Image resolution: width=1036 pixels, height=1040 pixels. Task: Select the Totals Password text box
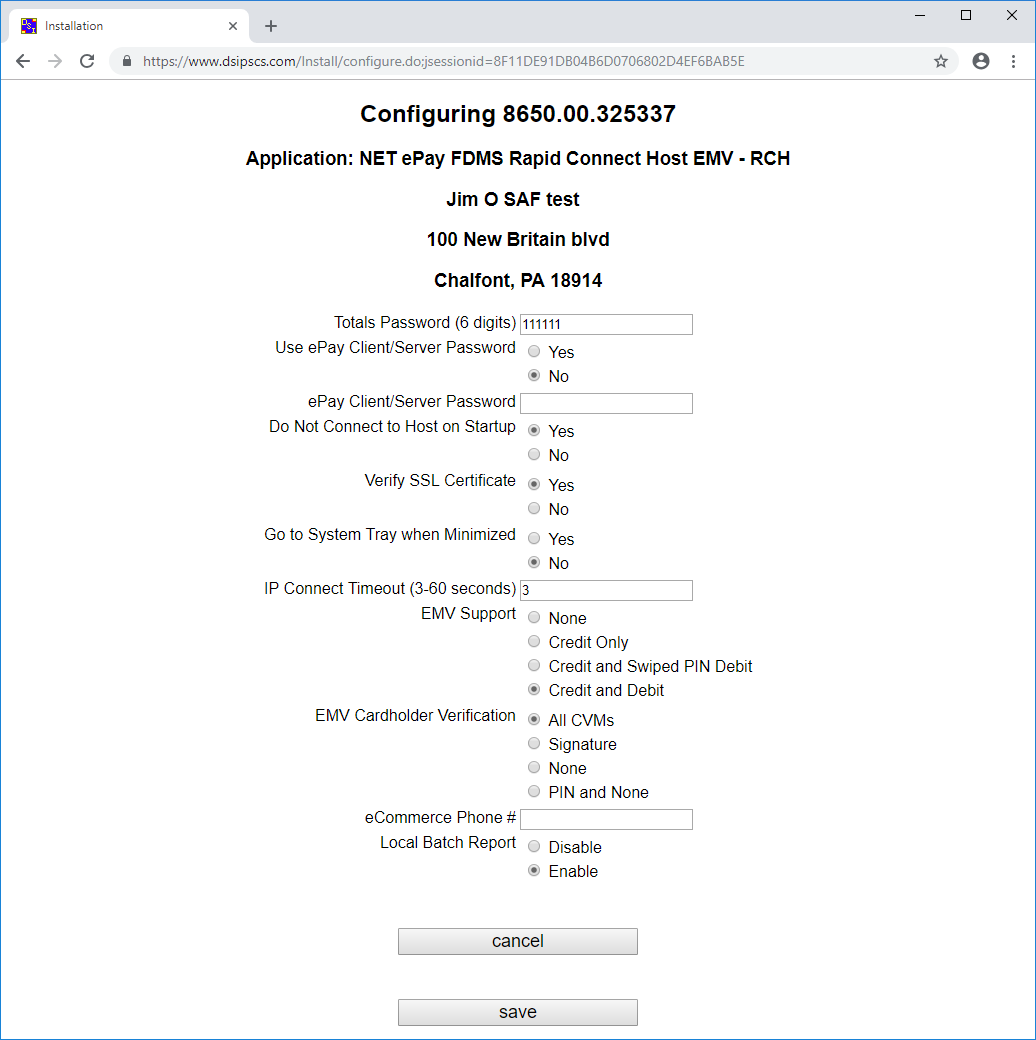605,324
